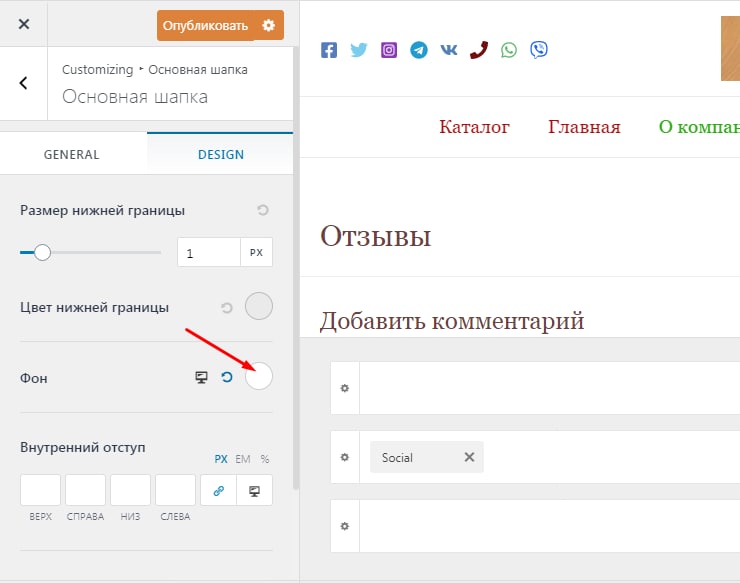Click the НИЗ padding input

(x=130, y=490)
